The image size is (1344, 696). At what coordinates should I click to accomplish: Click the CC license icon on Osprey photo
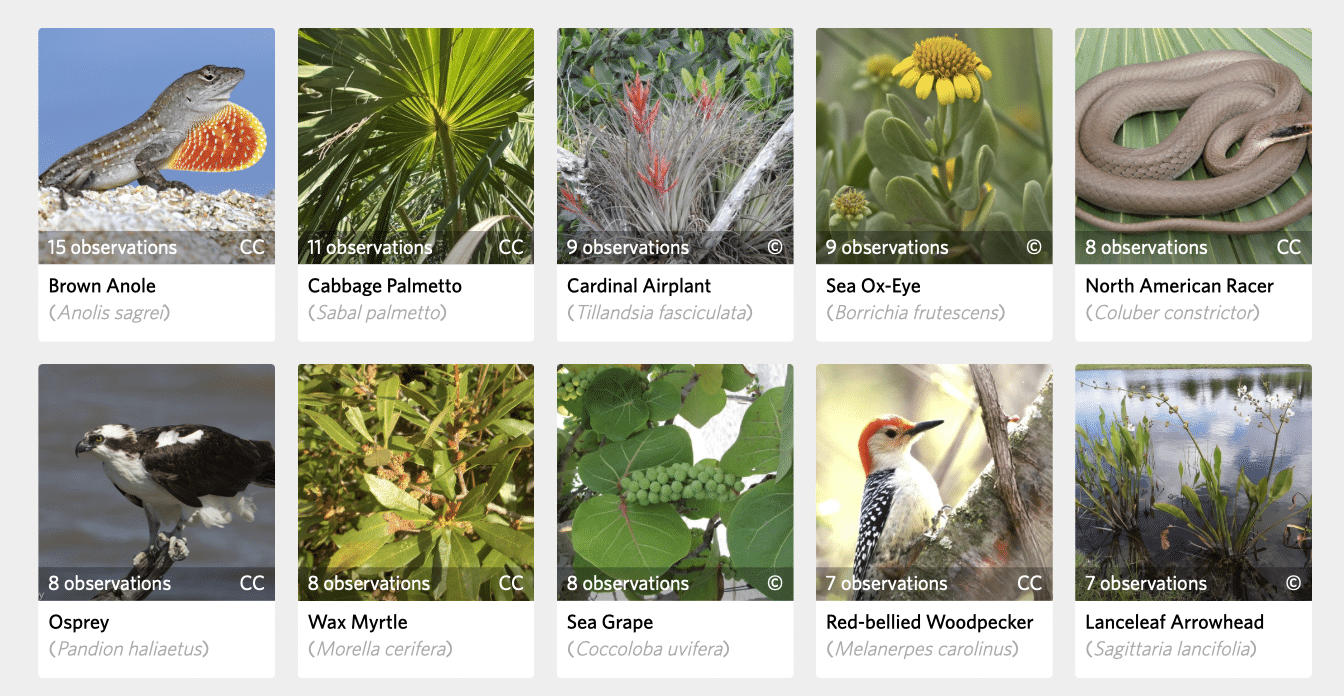pos(252,583)
